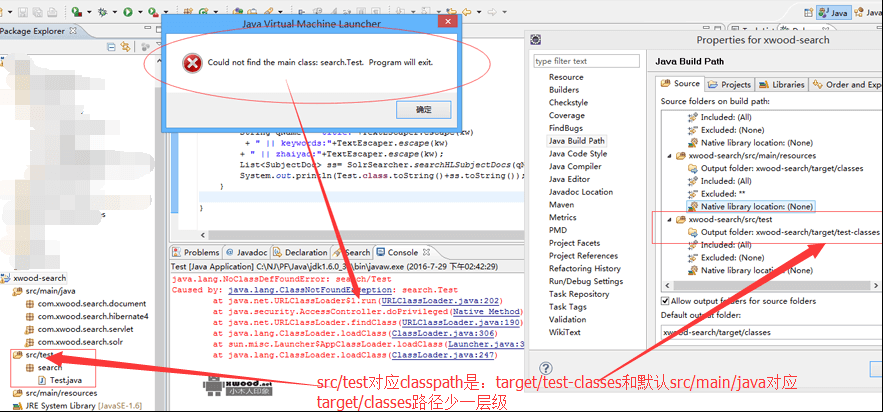This screenshot has width=883, height=412.
Task: Select src/main/resources folder in Package Explorer
Action: pyautogui.click(x=55, y=393)
